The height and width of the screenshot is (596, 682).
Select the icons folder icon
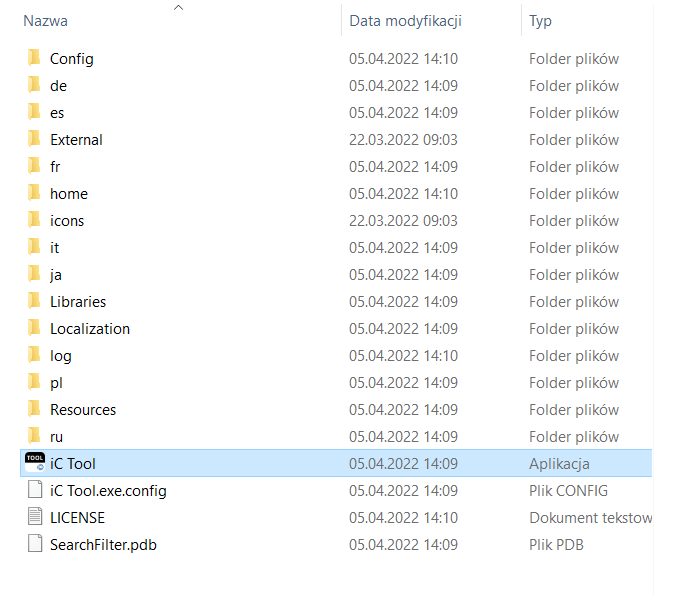coord(34,220)
